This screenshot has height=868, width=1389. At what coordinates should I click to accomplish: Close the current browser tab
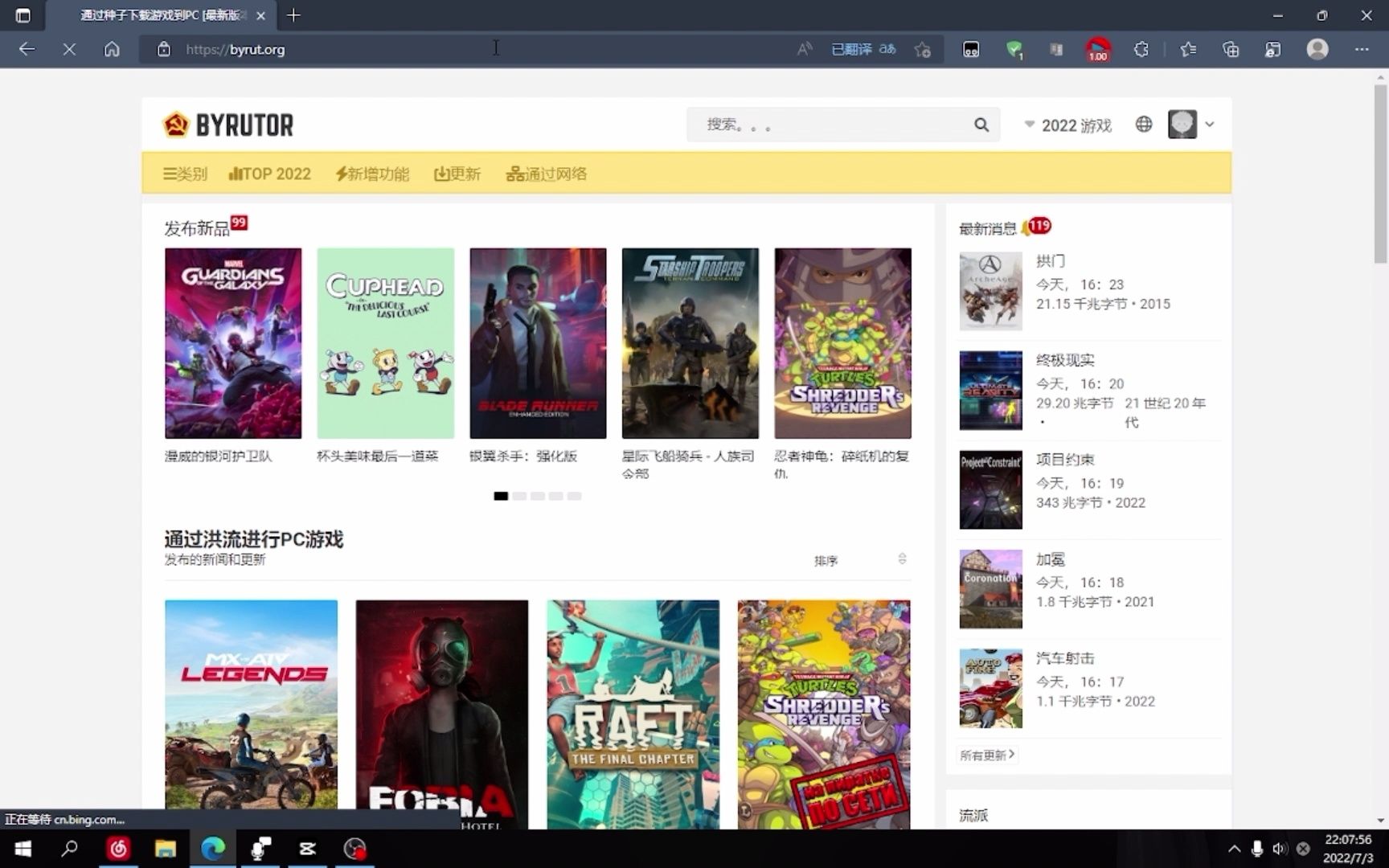tap(260, 15)
